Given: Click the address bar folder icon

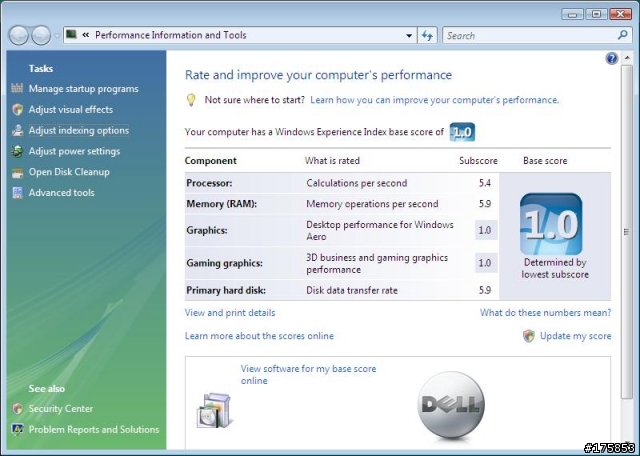Looking at the screenshot, I should click(x=71, y=34).
